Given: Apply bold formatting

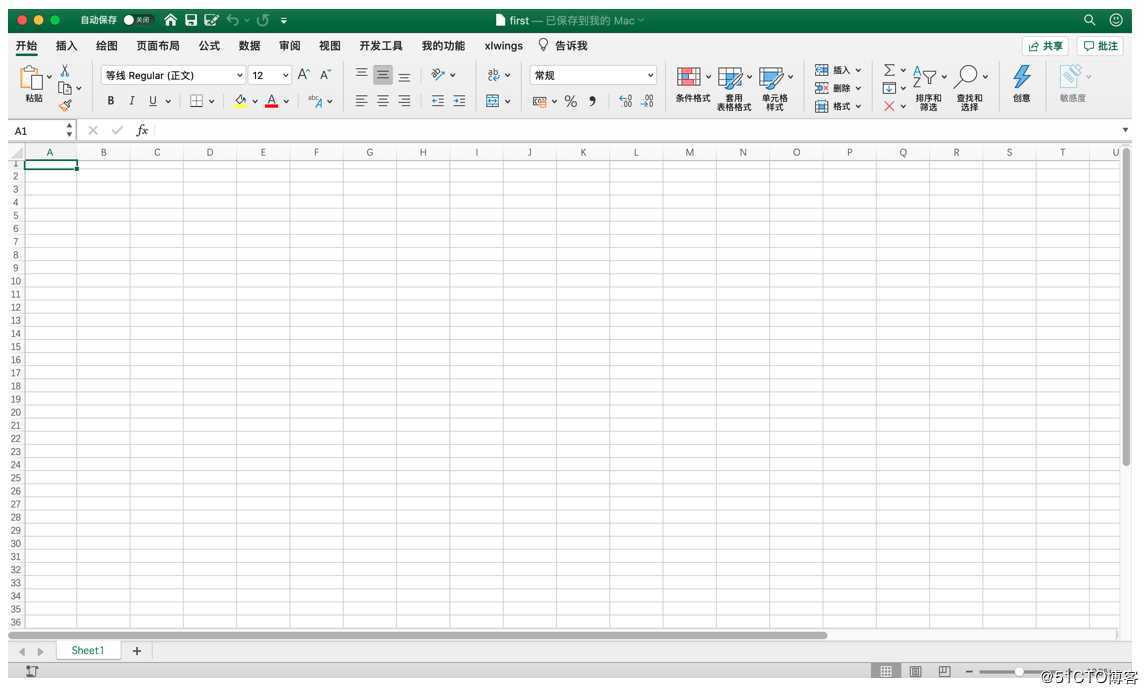Looking at the screenshot, I should 111,101.
